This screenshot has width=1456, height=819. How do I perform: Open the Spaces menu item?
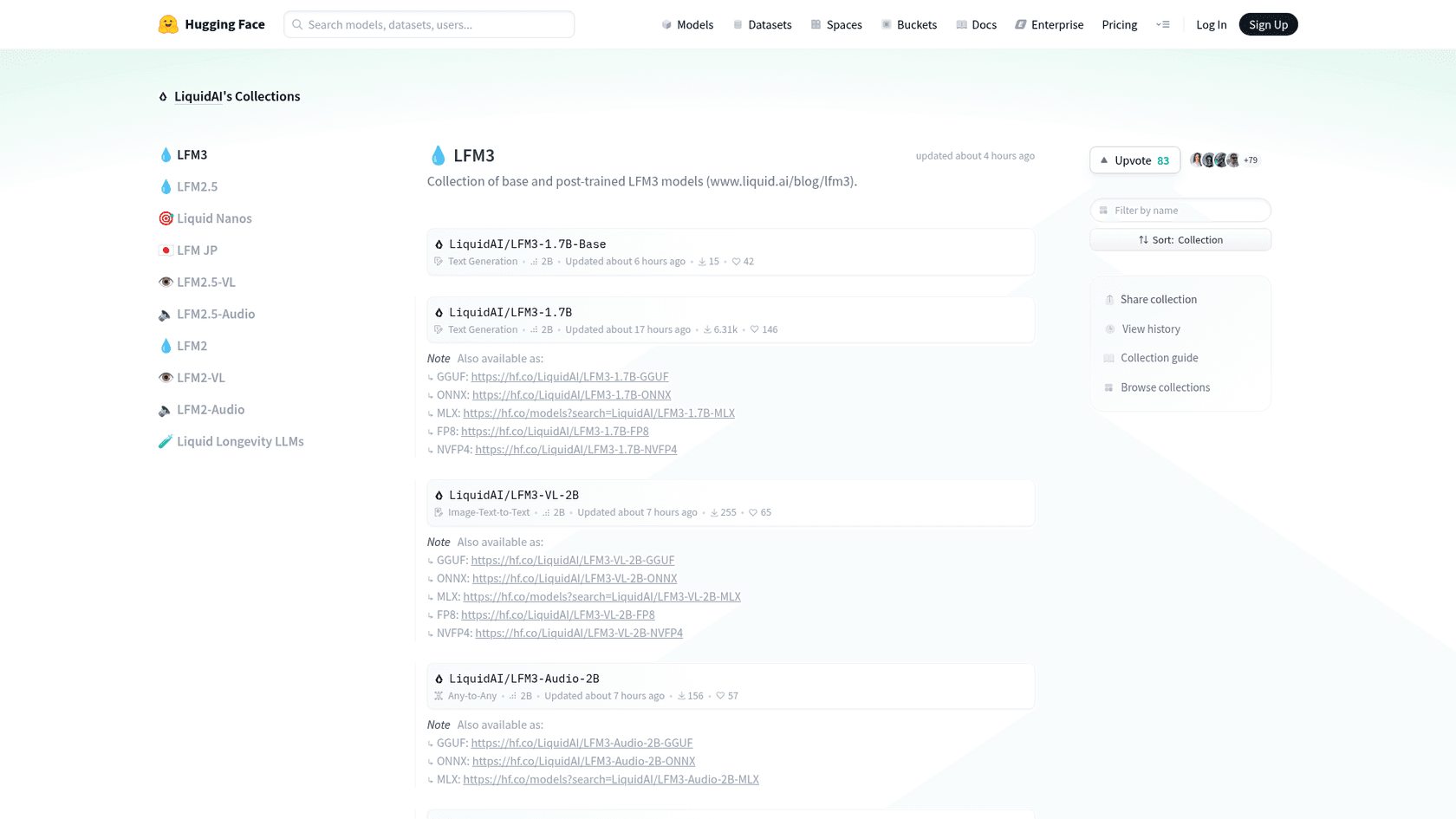(836, 24)
